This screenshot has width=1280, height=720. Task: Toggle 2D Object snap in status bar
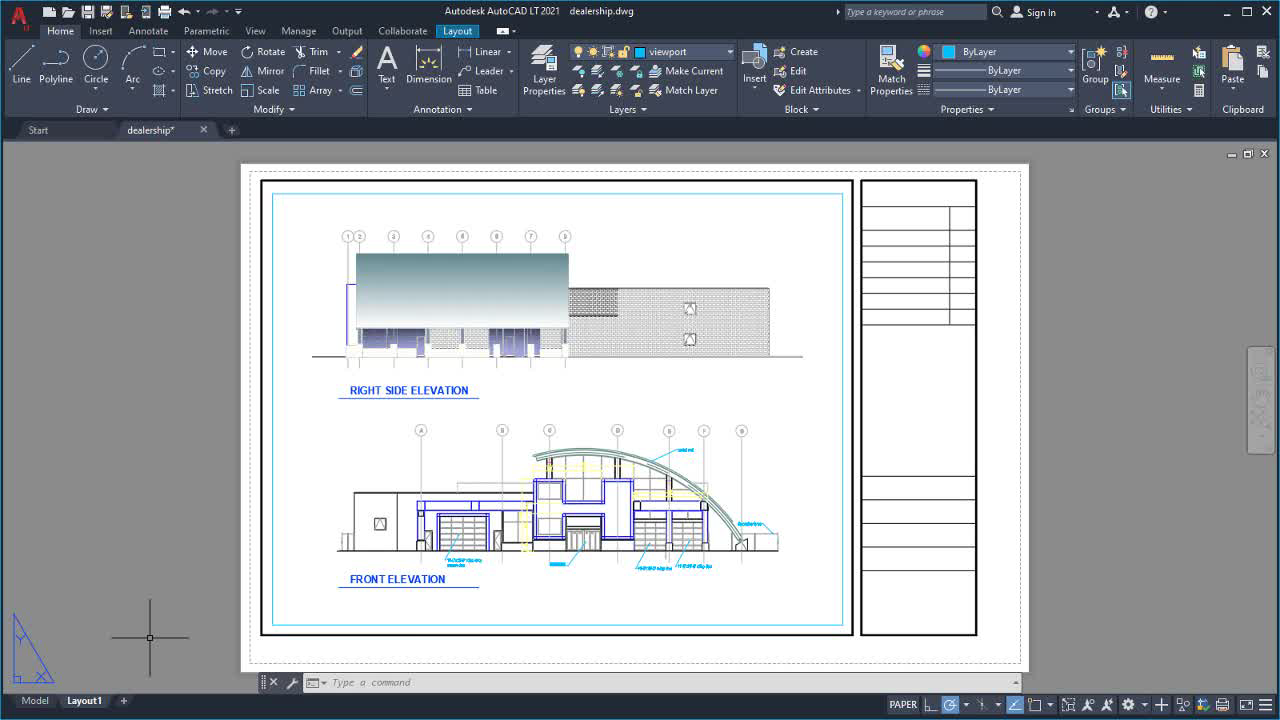tap(1035, 704)
